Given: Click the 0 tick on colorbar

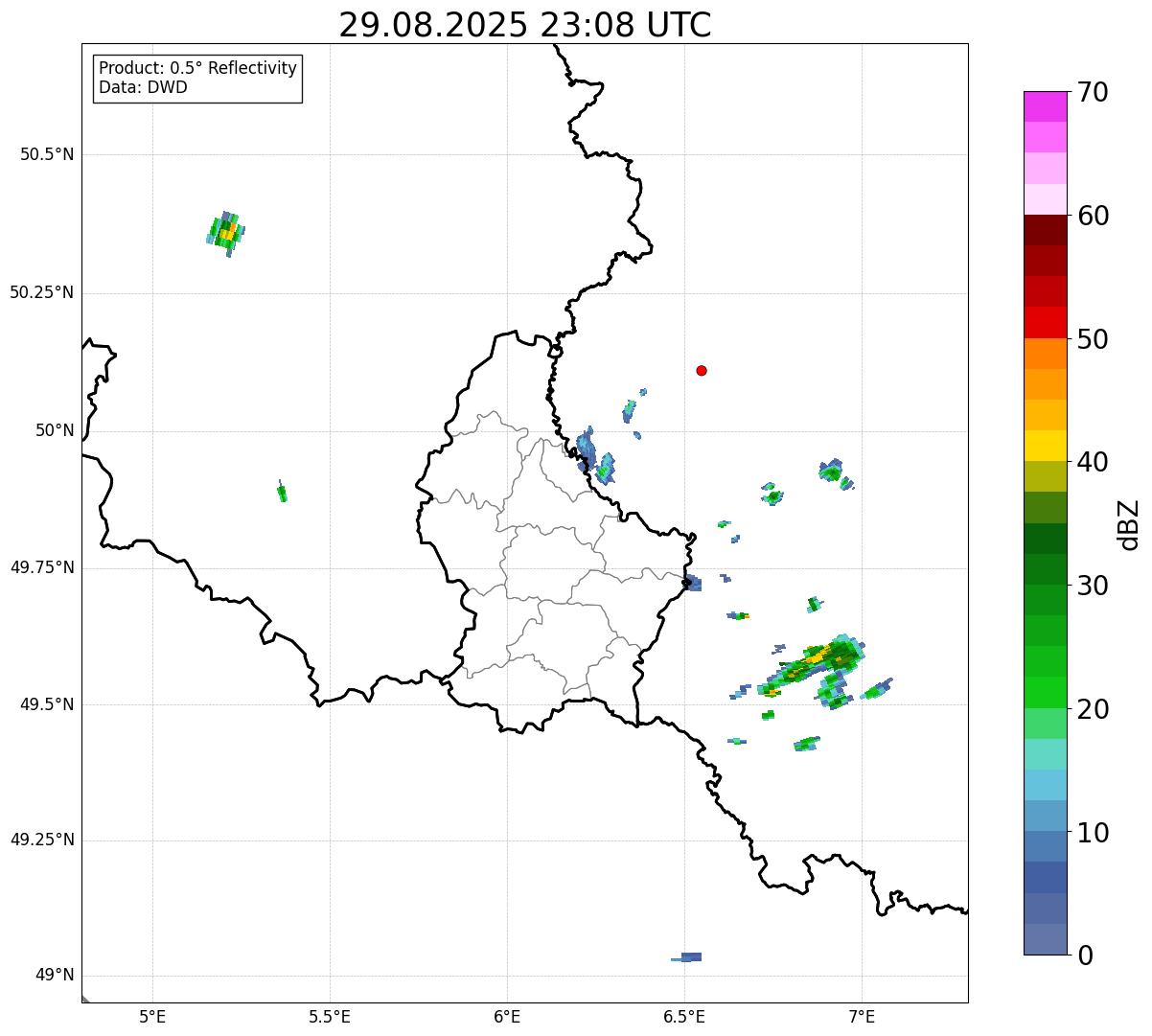Looking at the screenshot, I should (1085, 955).
